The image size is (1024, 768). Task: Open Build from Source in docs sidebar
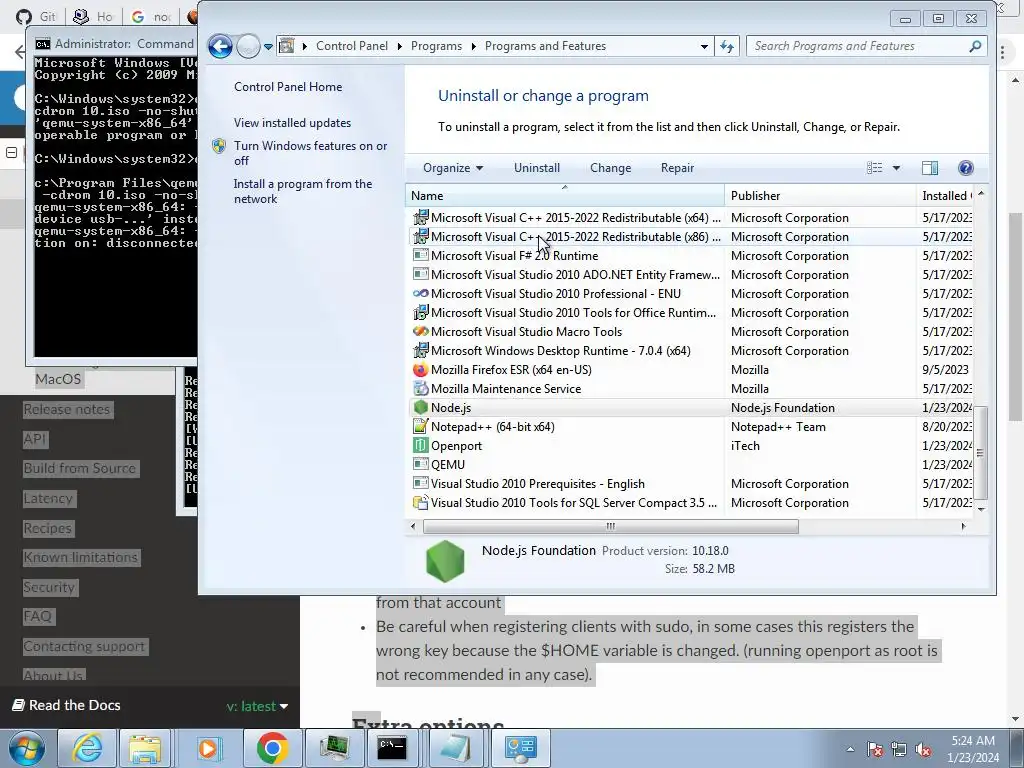point(80,468)
